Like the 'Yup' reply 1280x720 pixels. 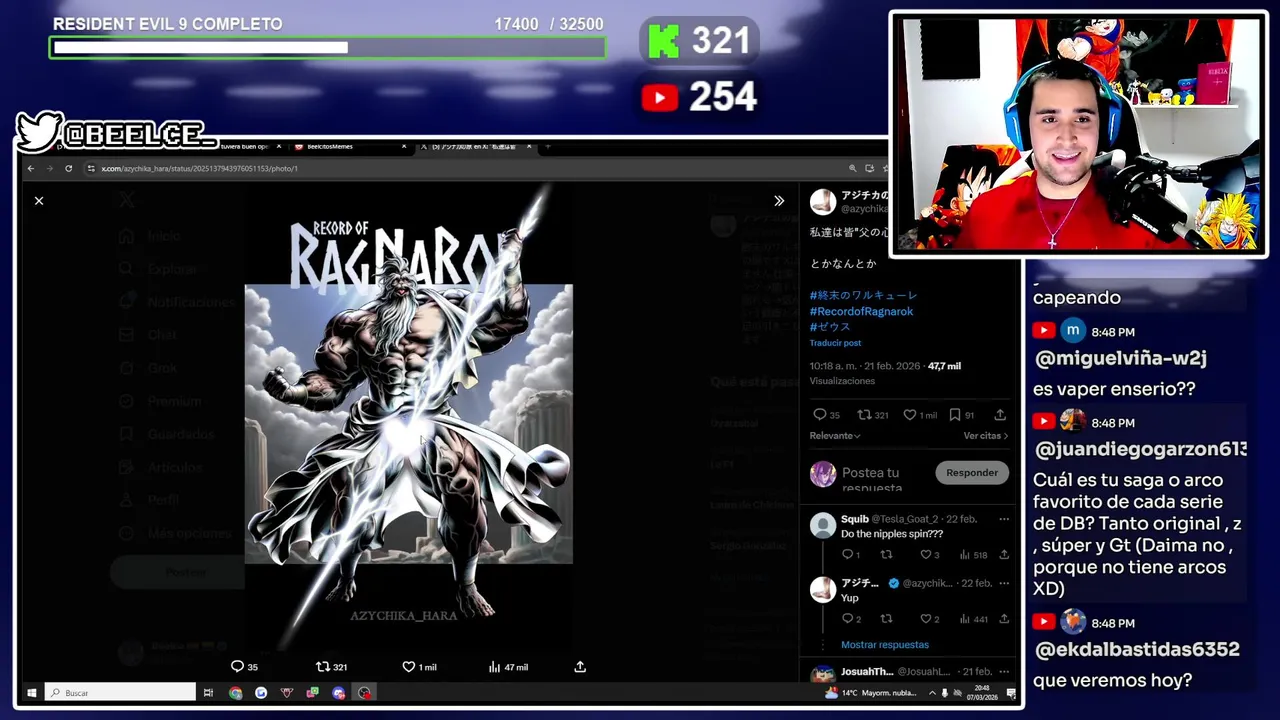[x=929, y=619]
